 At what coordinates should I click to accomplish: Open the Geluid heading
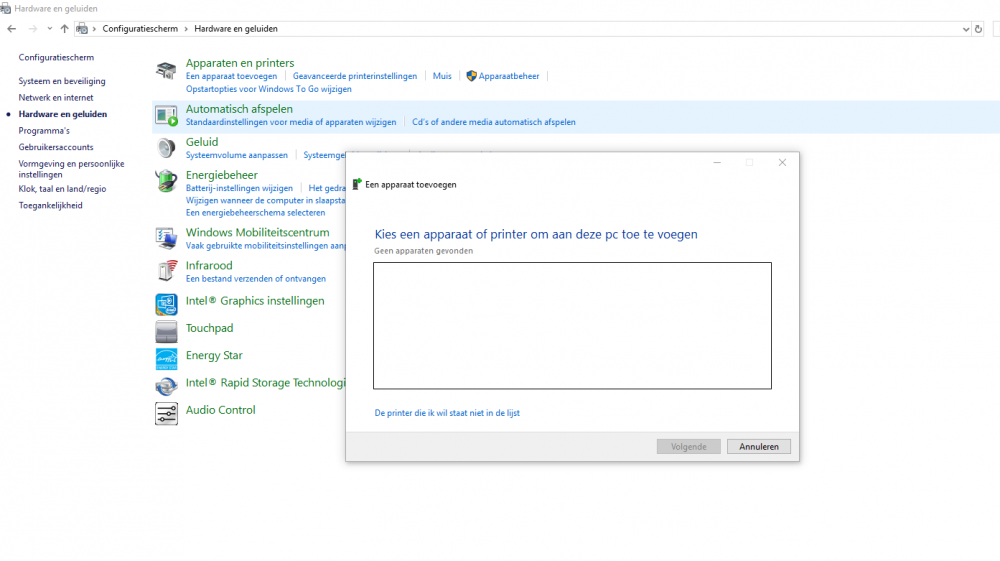(x=202, y=142)
